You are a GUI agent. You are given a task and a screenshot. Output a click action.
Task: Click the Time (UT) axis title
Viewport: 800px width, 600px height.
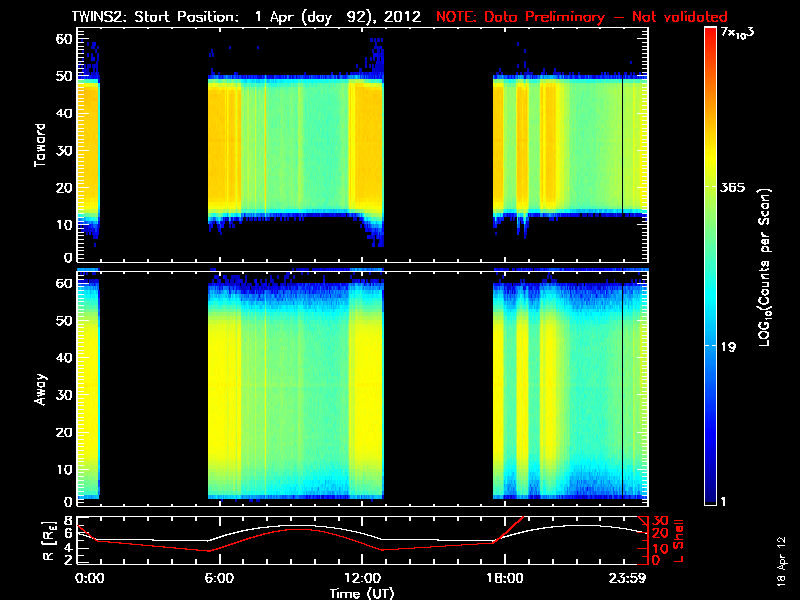pos(362,593)
